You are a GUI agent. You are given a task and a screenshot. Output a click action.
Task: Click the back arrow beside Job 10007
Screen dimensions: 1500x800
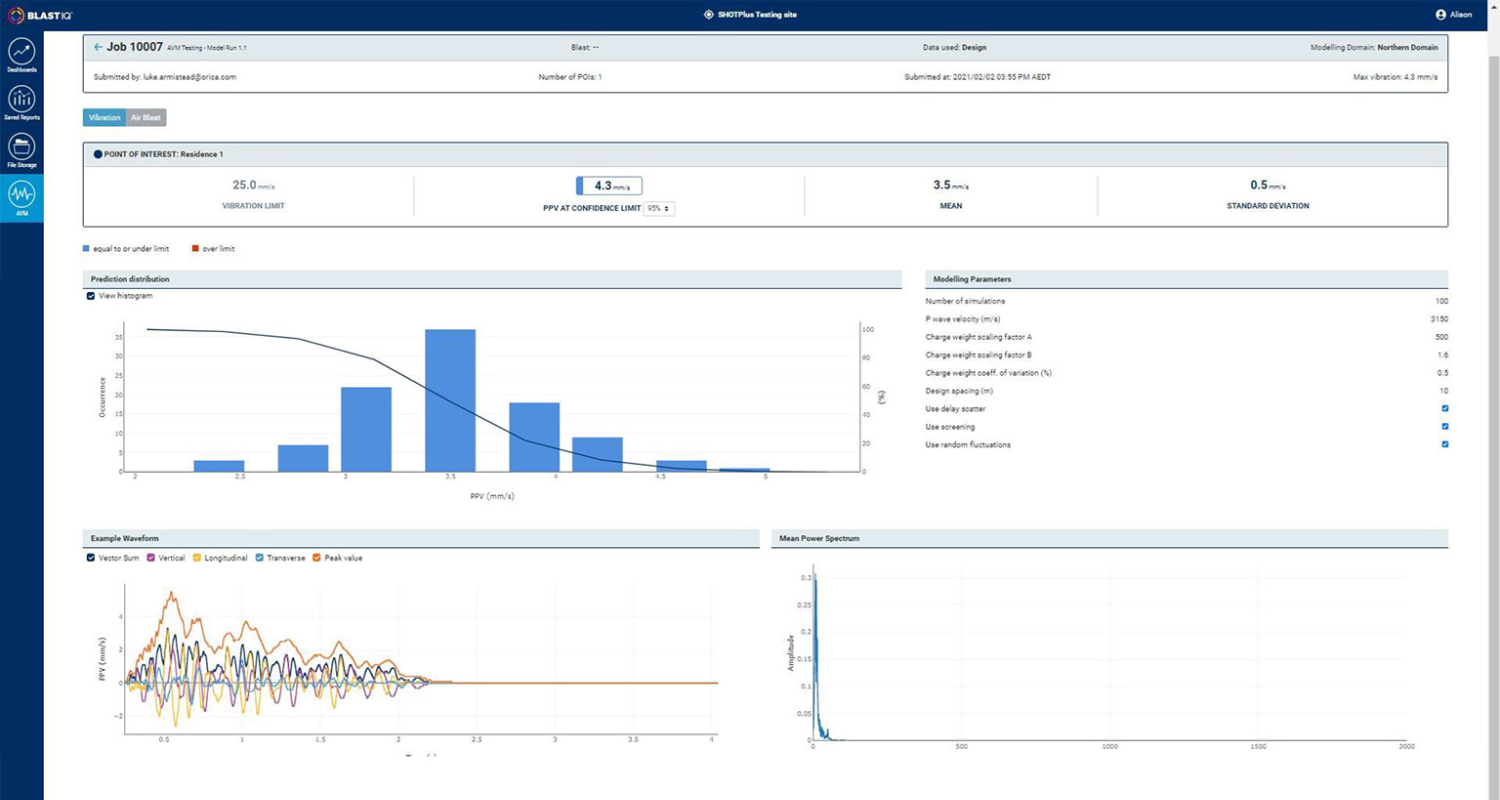[x=98, y=47]
